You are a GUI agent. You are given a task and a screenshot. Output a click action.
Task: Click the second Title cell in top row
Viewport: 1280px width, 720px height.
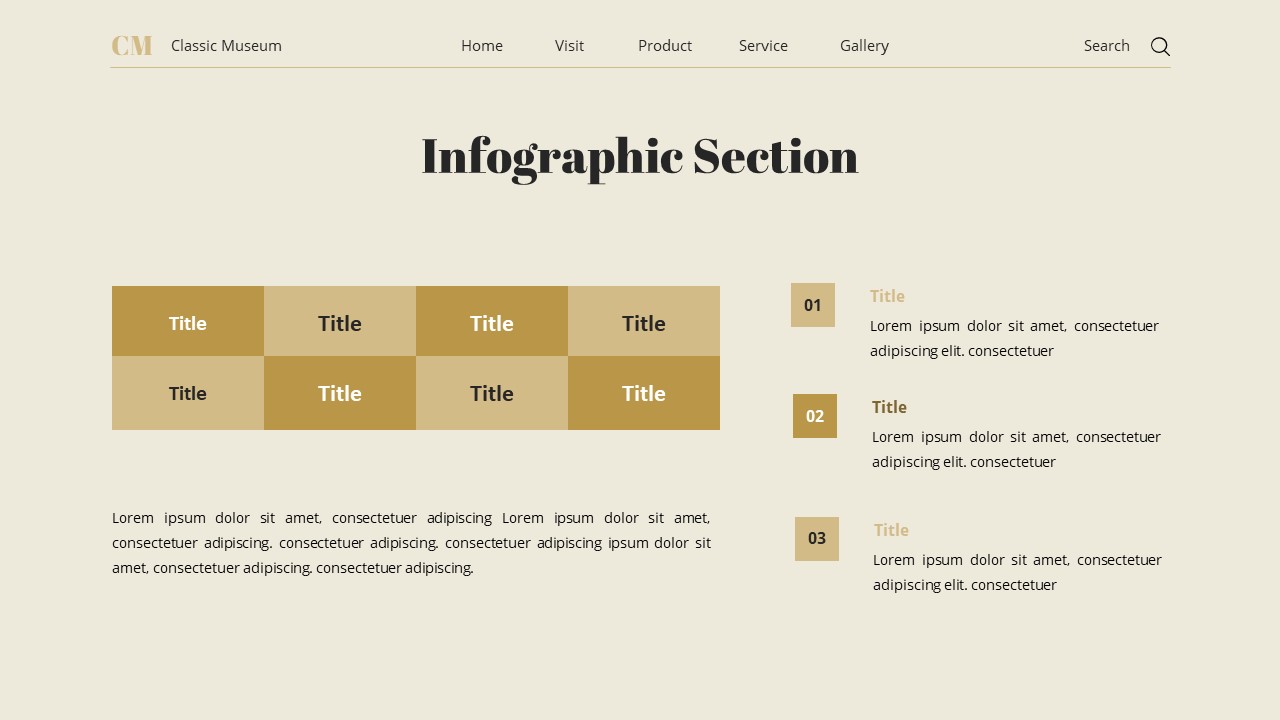pos(340,323)
